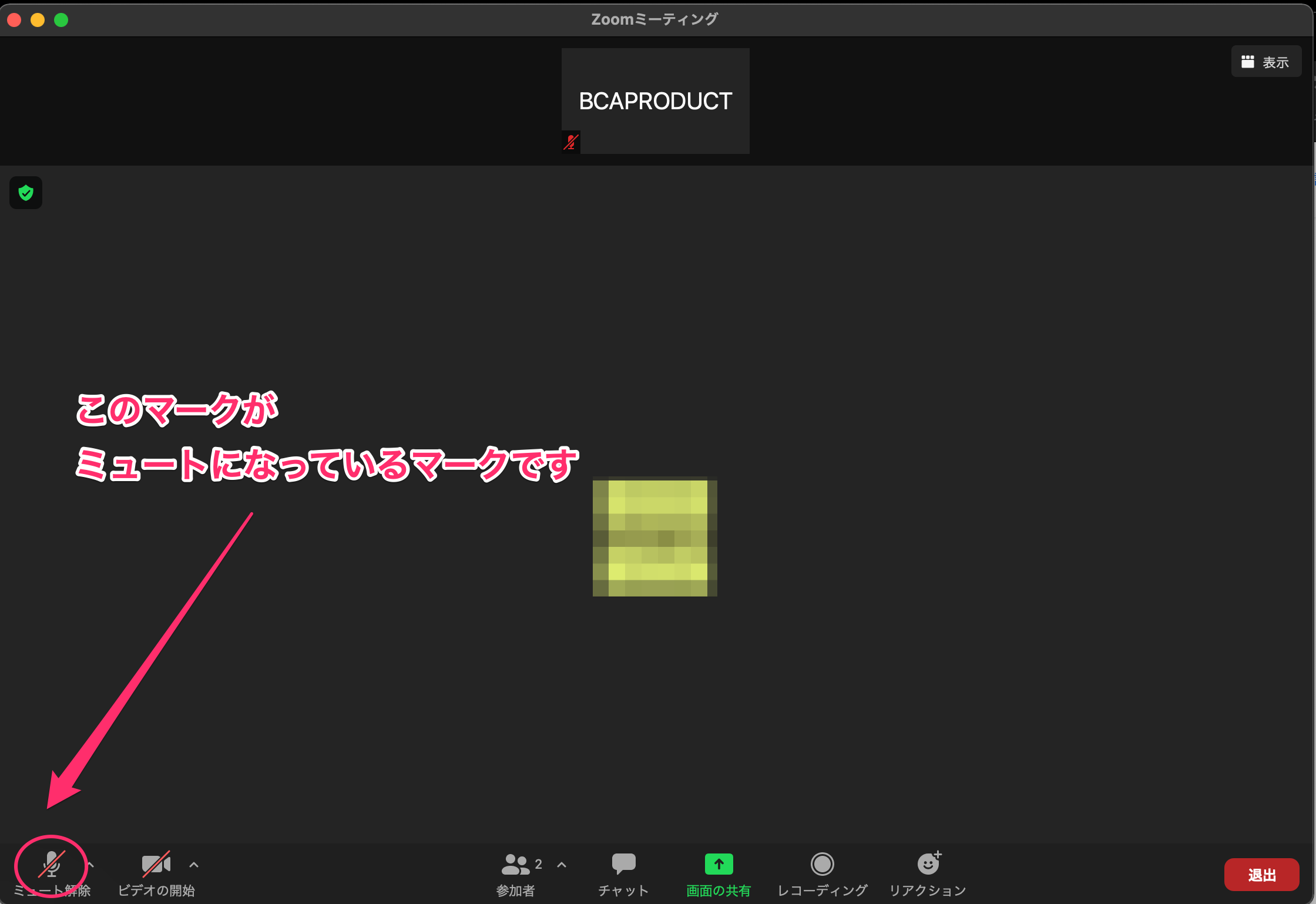Open reactions smiley icon
The height and width of the screenshot is (904, 1316).
click(x=928, y=864)
